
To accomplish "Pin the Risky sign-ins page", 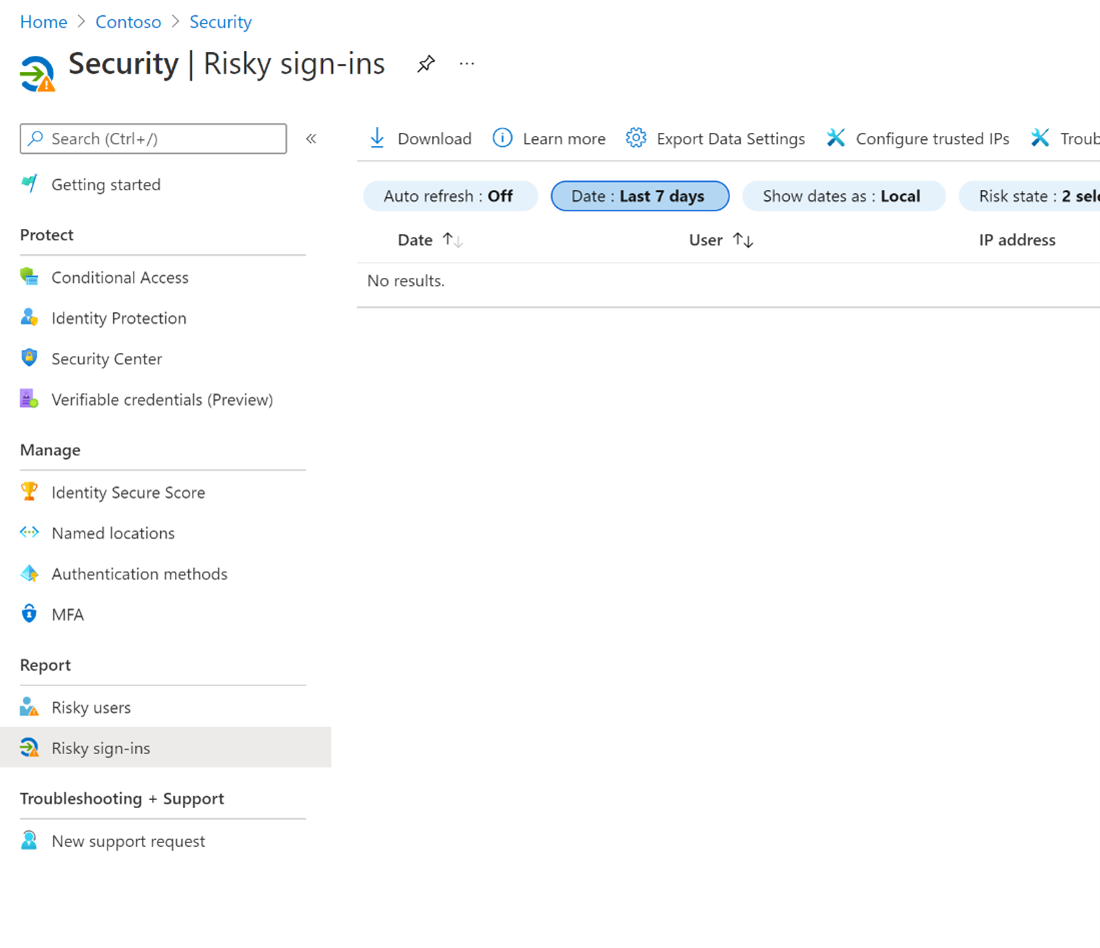I will 426,63.
